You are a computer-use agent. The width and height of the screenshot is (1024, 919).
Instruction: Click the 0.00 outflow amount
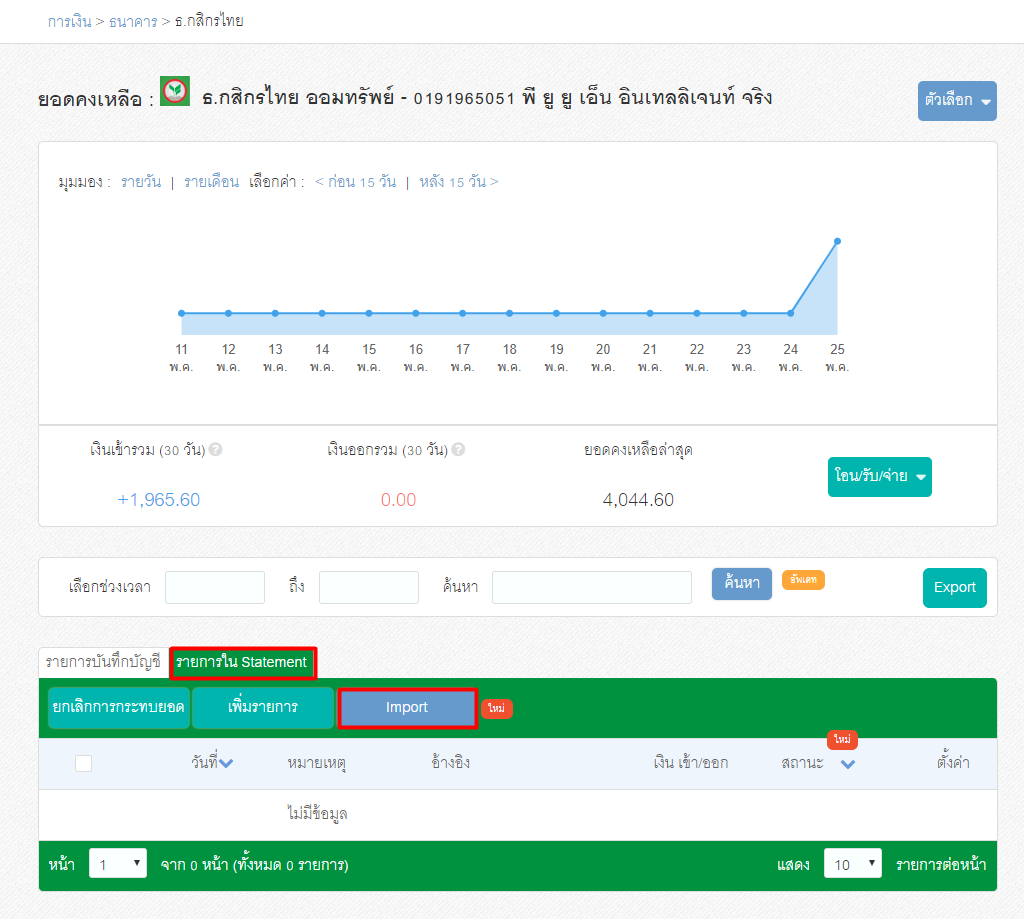[398, 500]
